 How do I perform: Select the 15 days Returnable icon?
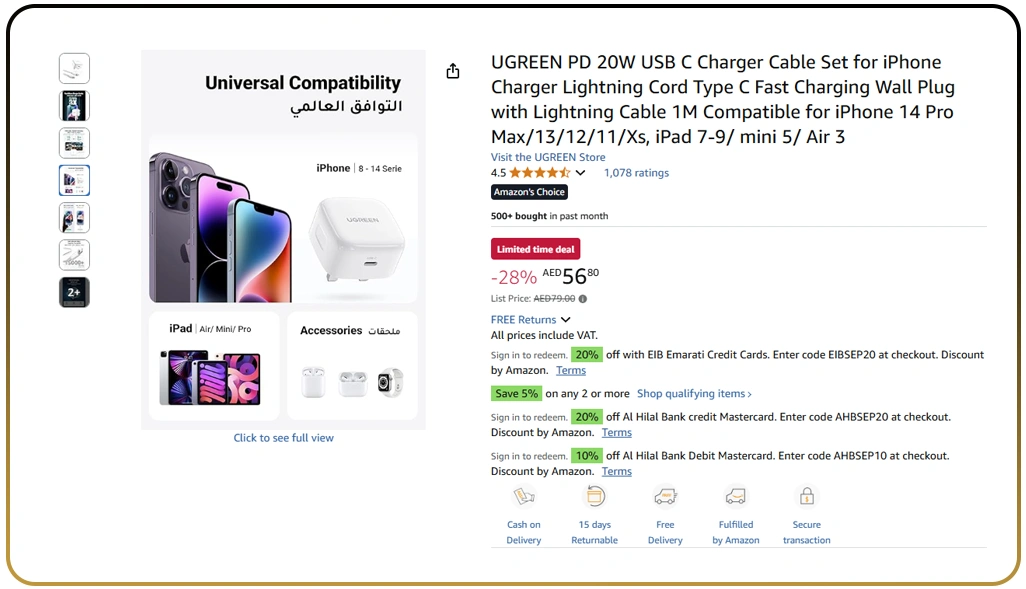(x=594, y=495)
